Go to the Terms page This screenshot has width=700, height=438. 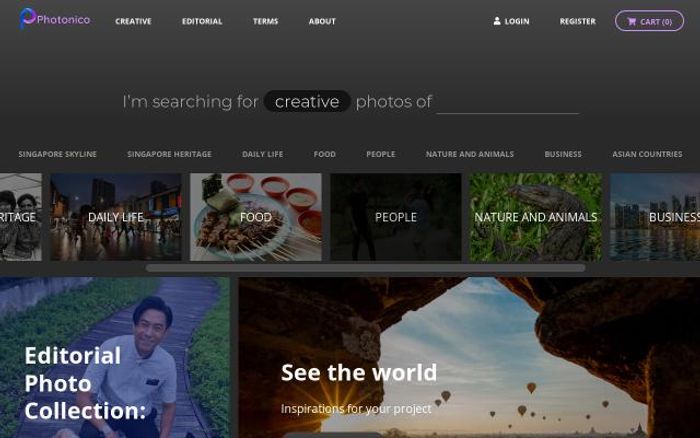[x=265, y=21]
